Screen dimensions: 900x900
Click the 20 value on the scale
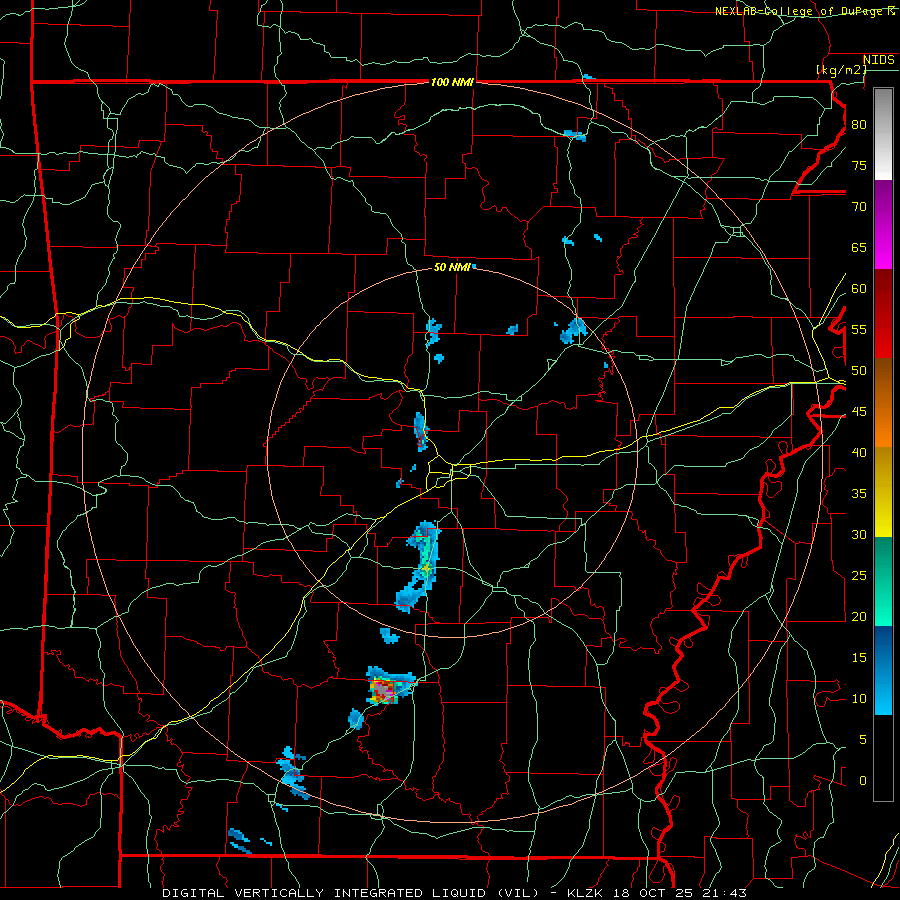coord(859,616)
